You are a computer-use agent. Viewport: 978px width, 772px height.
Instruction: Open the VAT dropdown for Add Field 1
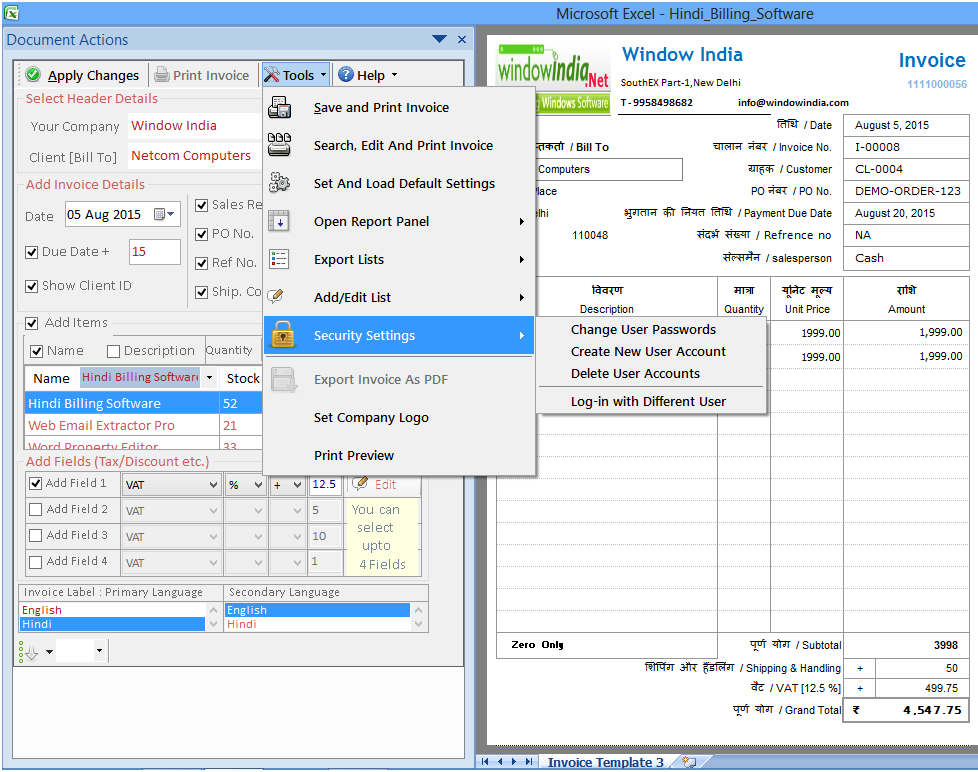213,485
